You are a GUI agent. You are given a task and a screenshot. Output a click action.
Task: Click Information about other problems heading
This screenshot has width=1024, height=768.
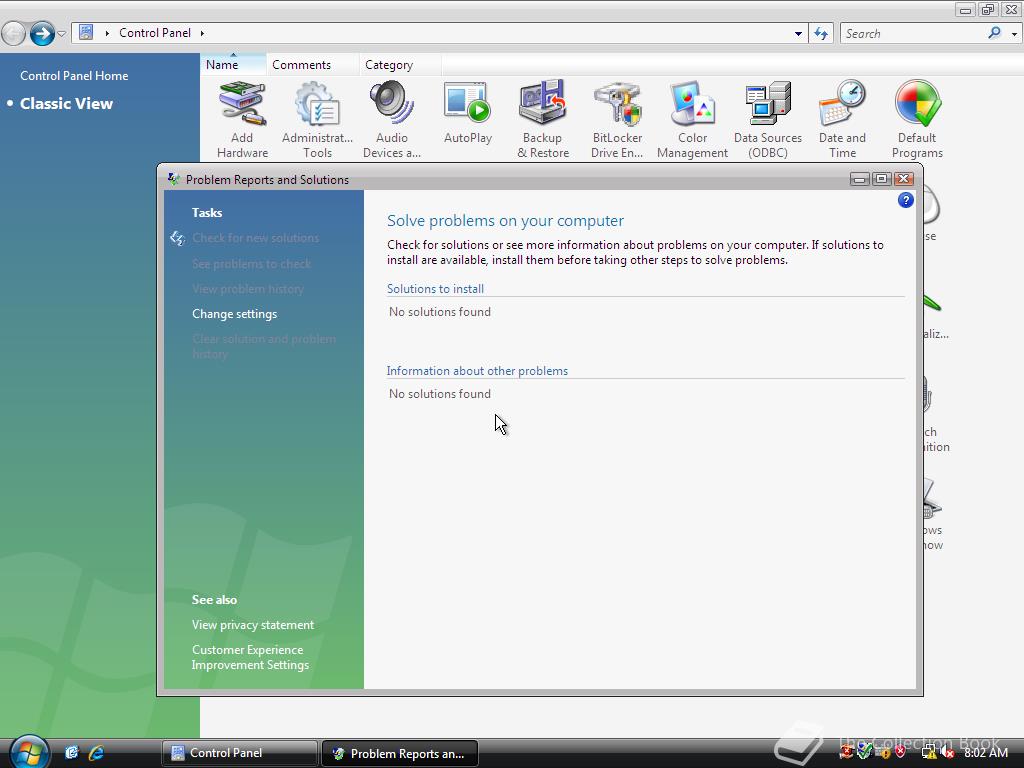tap(477, 371)
